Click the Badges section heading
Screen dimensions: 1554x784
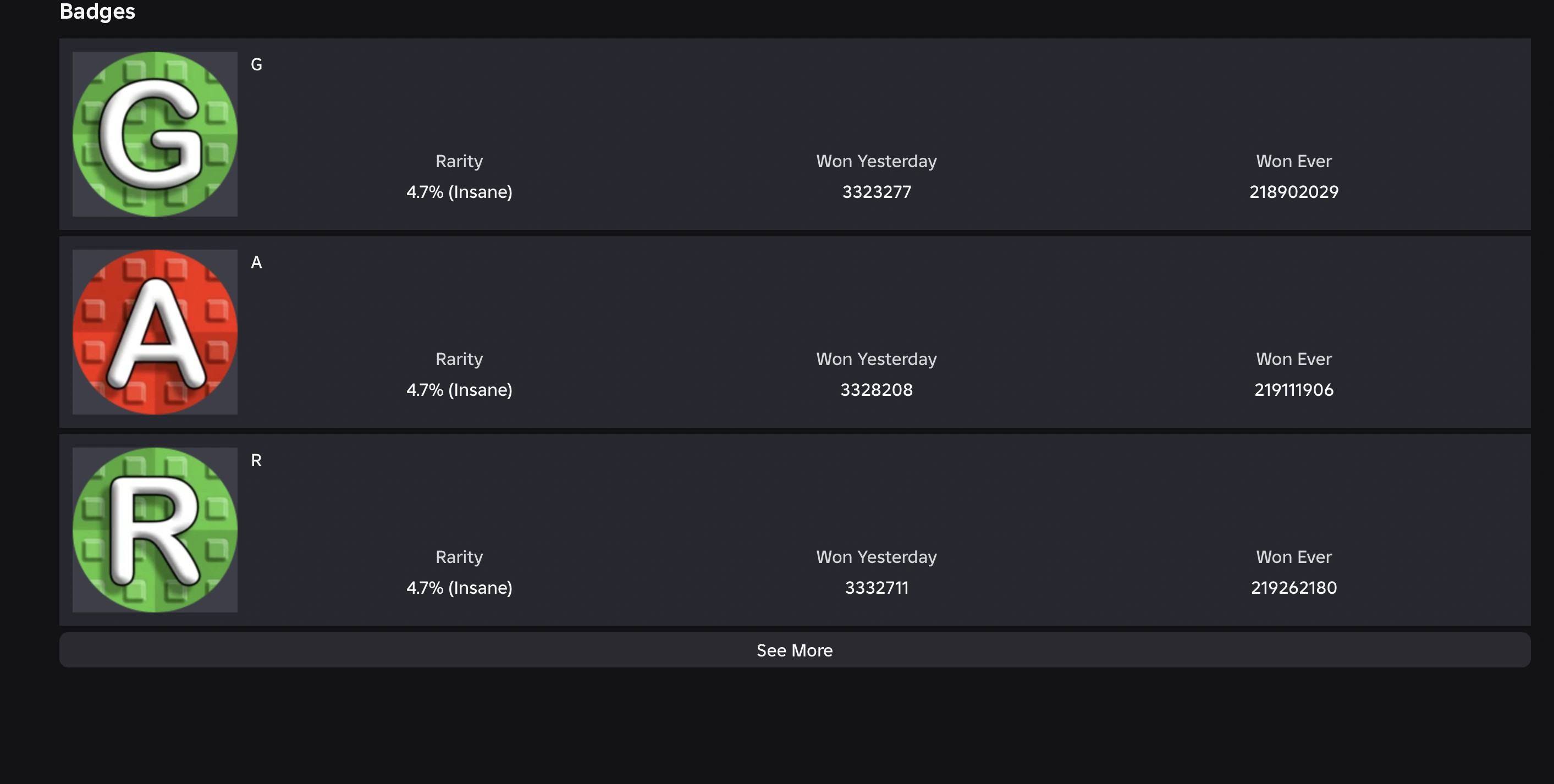[97, 11]
